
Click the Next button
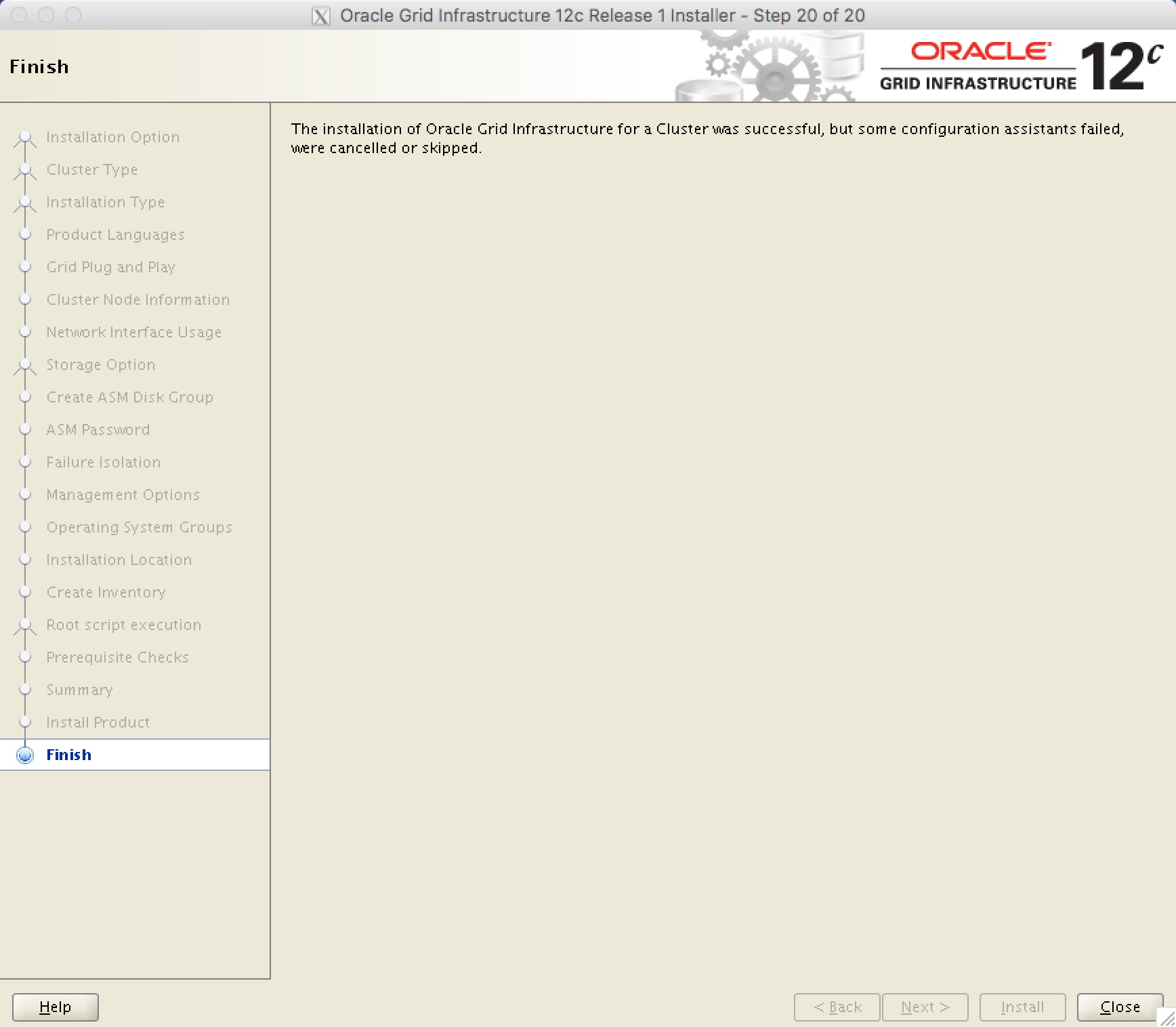tap(925, 1007)
